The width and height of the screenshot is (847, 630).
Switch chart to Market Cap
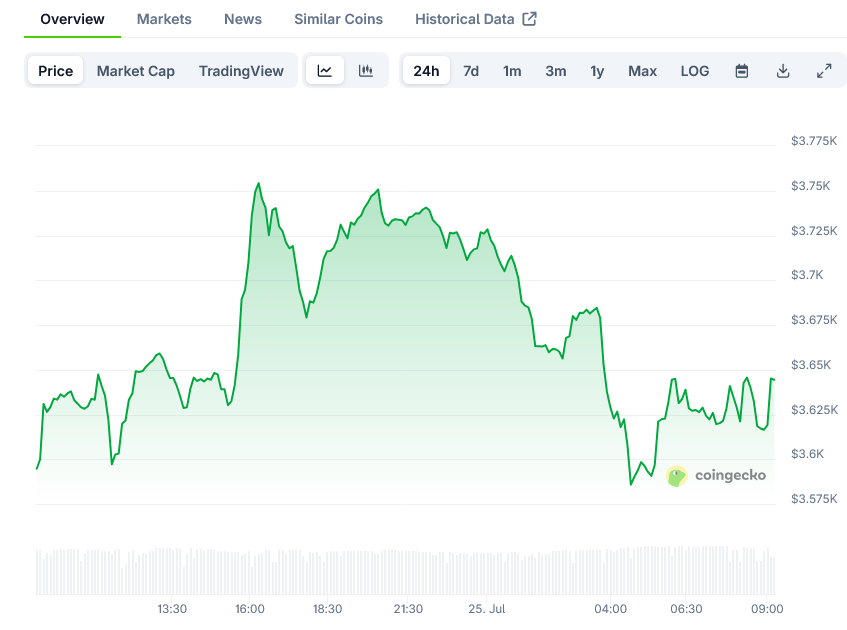pos(136,71)
